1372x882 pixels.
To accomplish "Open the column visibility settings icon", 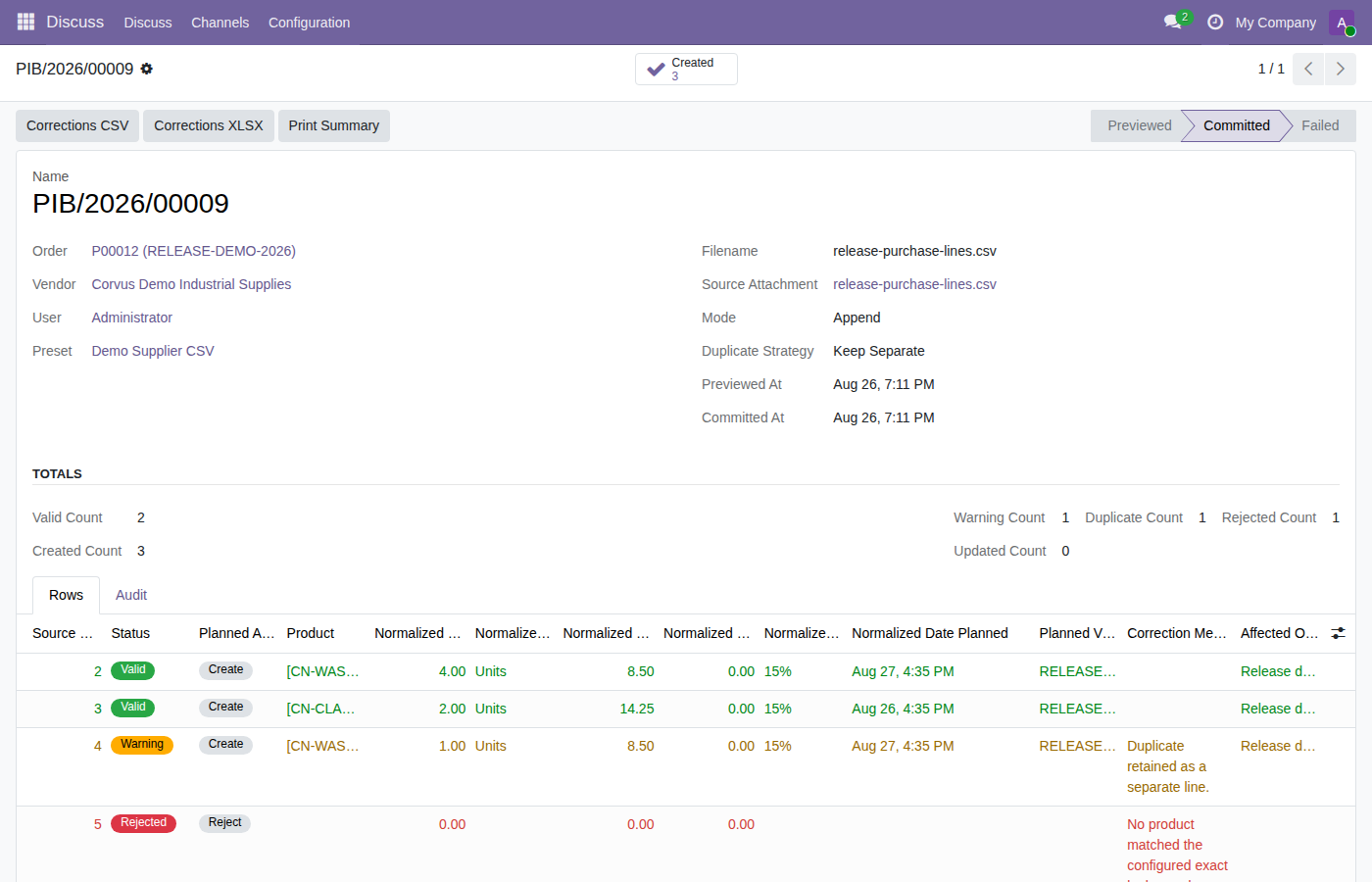I will tap(1338, 633).
